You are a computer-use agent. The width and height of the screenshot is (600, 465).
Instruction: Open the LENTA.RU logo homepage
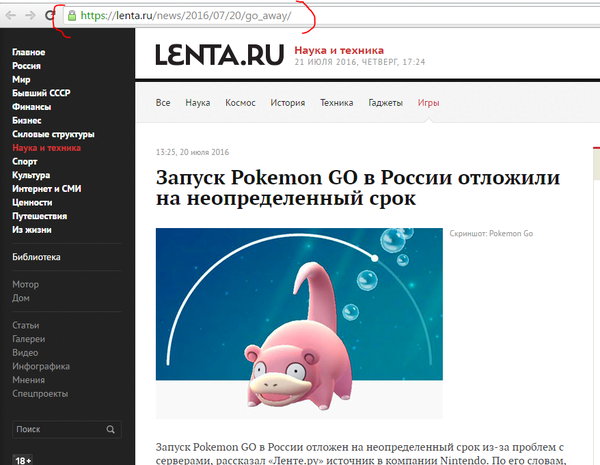220,55
